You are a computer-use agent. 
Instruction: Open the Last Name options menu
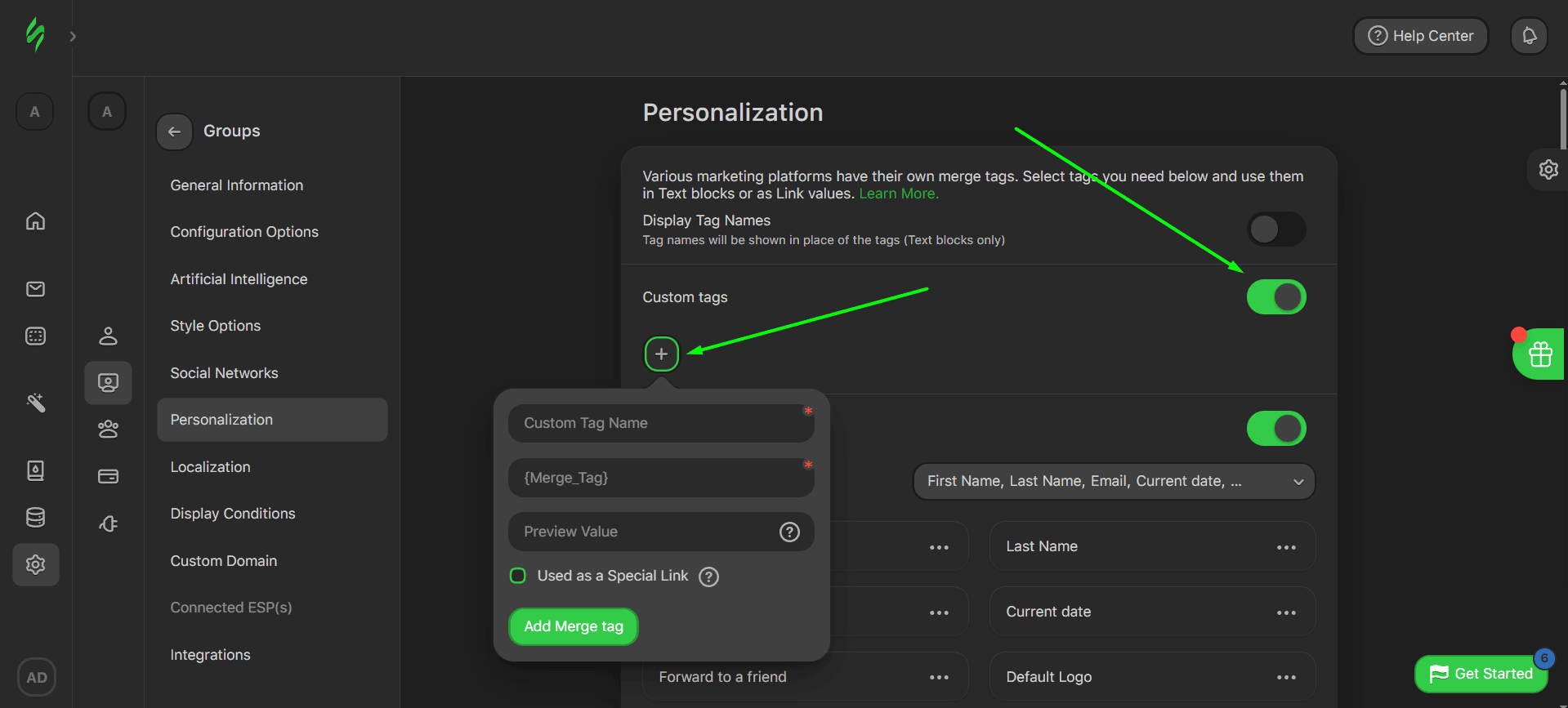click(1286, 547)
